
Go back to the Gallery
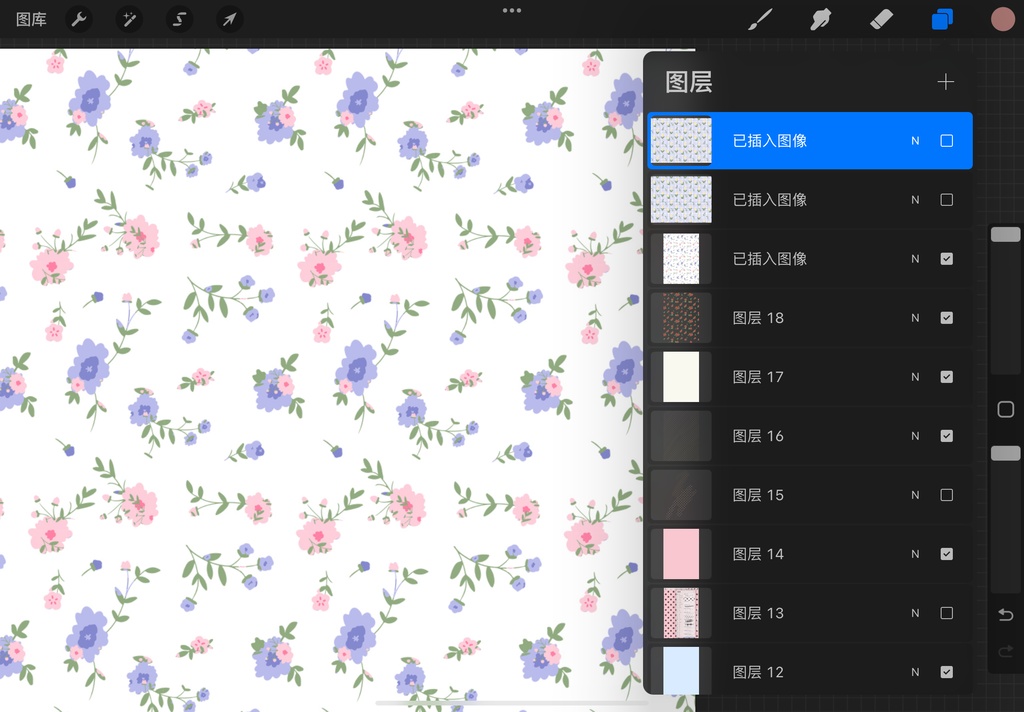coord(31,19)
